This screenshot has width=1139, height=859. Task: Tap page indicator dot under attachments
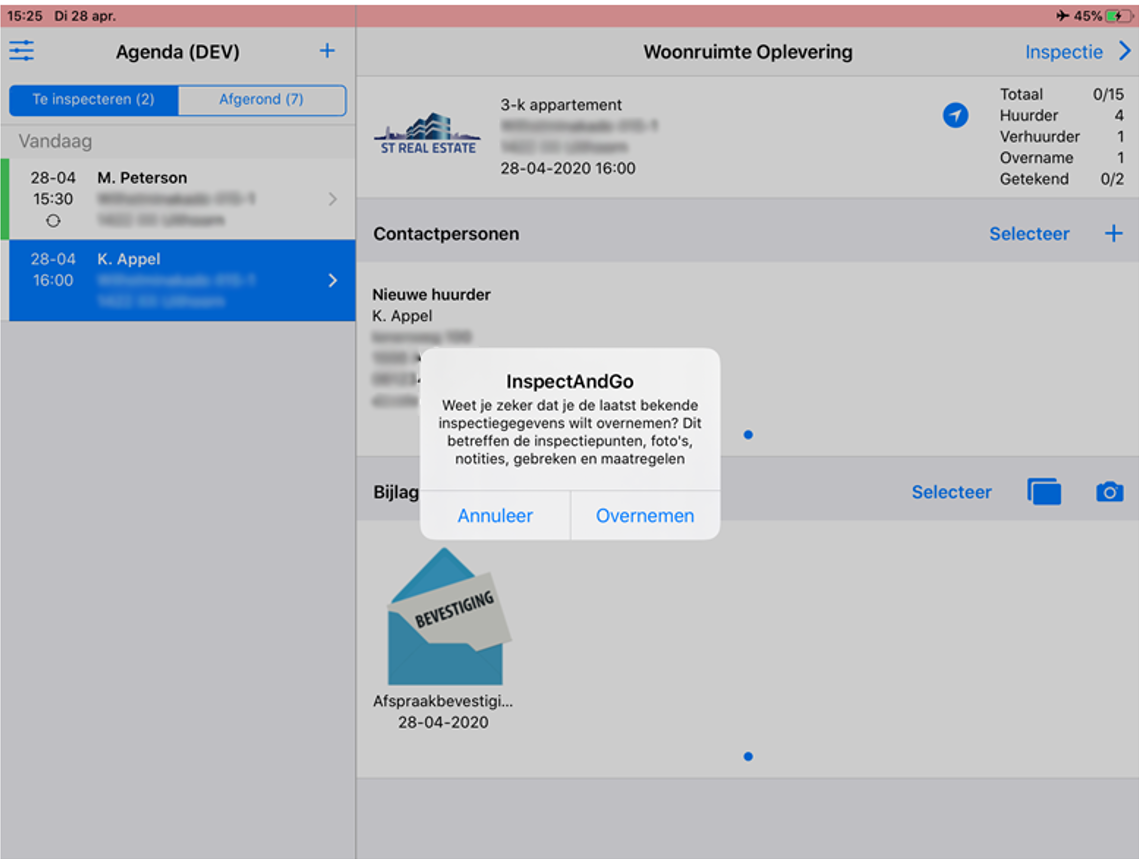coord(748,757)
